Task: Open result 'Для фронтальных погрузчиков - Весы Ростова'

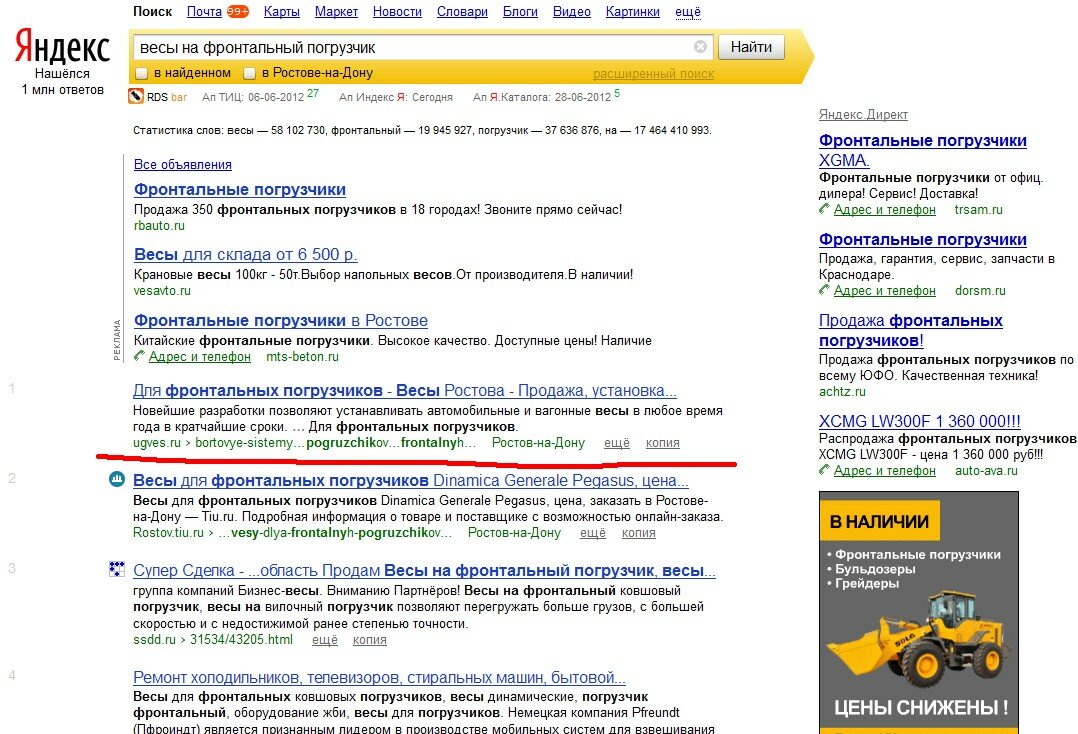Action: (405, 390)
